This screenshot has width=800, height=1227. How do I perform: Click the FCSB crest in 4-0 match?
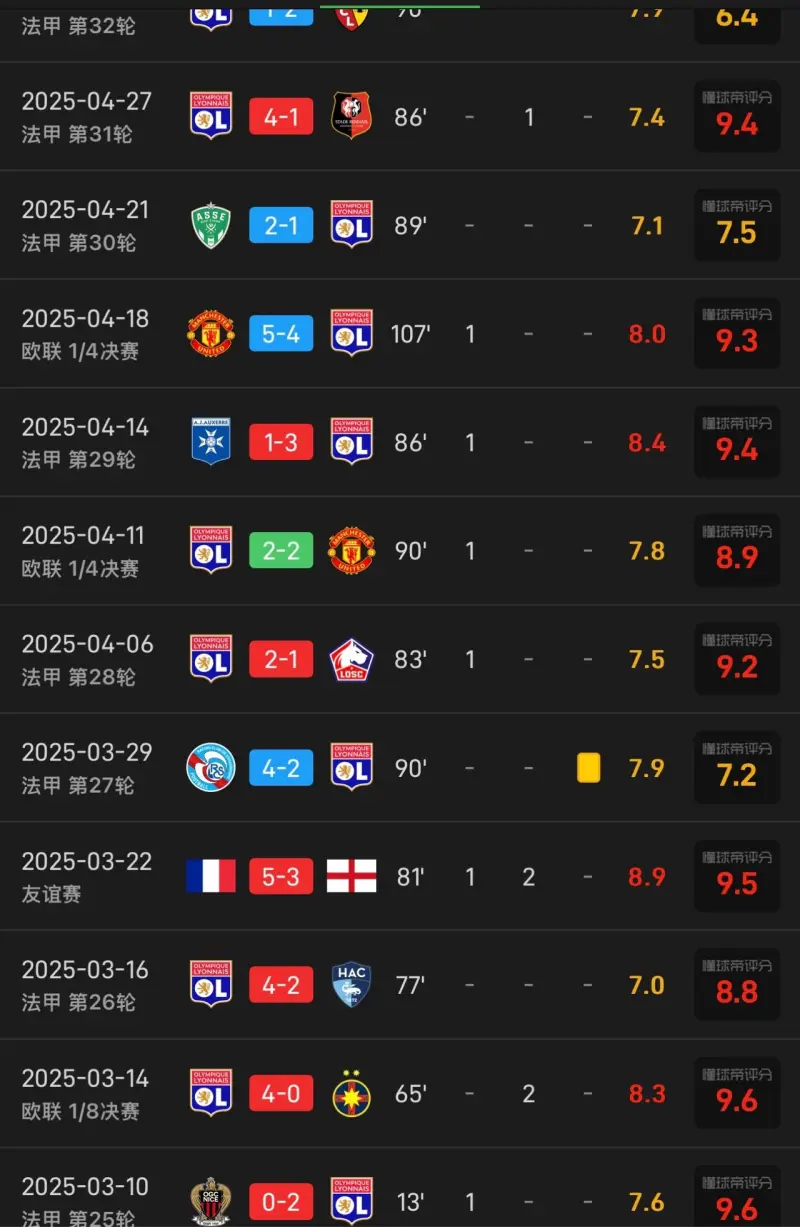(x=351, y=1093)
